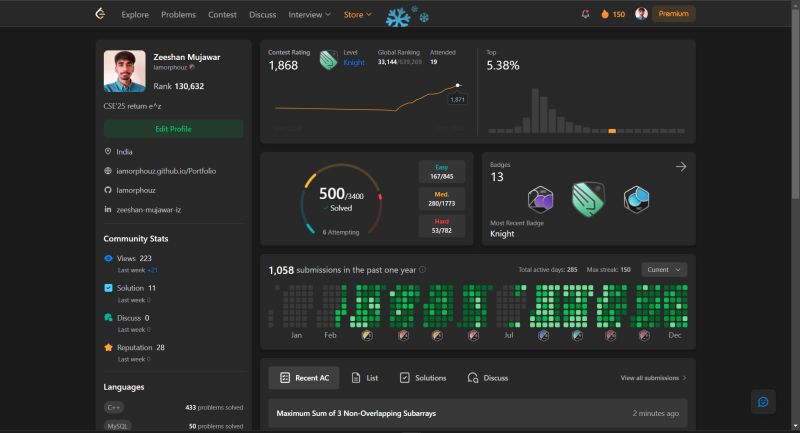Click the GitHub icon beside Iamorphouz
Screen dimensions: 800x433
tap(108, 190)
